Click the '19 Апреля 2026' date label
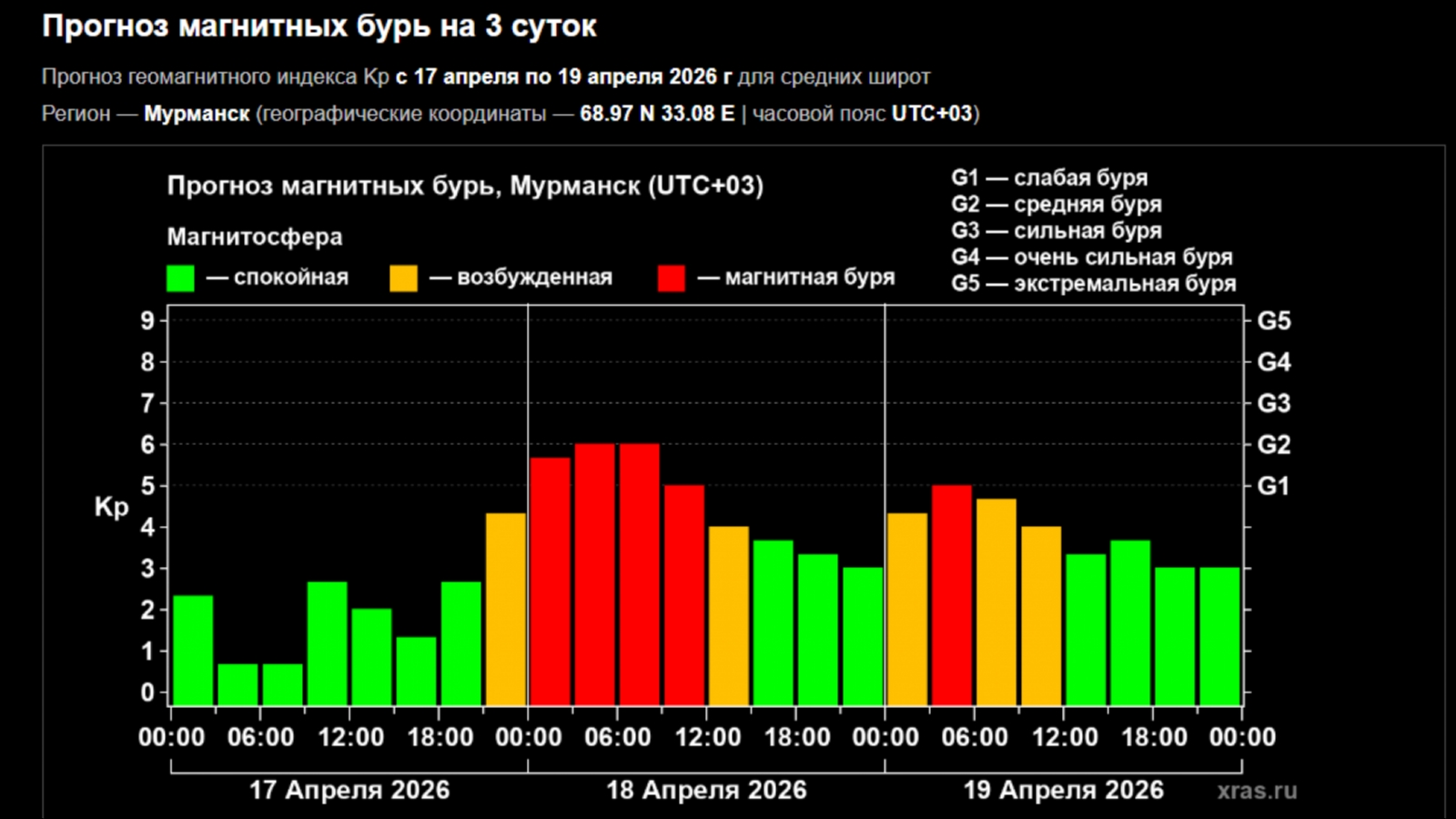The width and height of the screenshot is (1456, 819). [1063, 790]
